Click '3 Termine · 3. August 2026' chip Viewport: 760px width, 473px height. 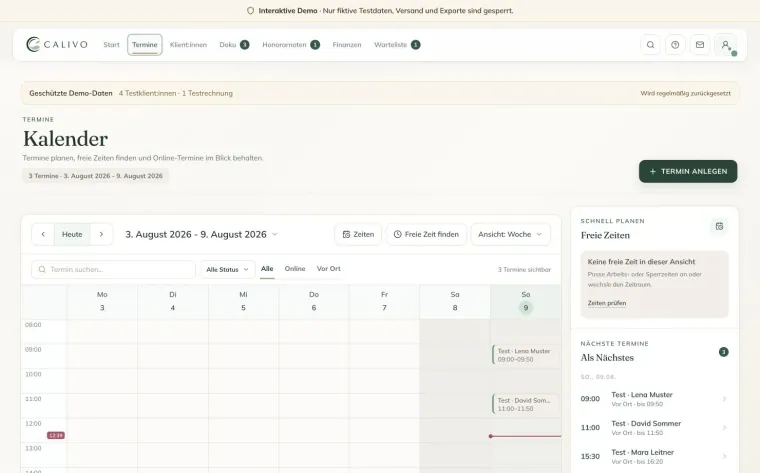pos(95,176)
